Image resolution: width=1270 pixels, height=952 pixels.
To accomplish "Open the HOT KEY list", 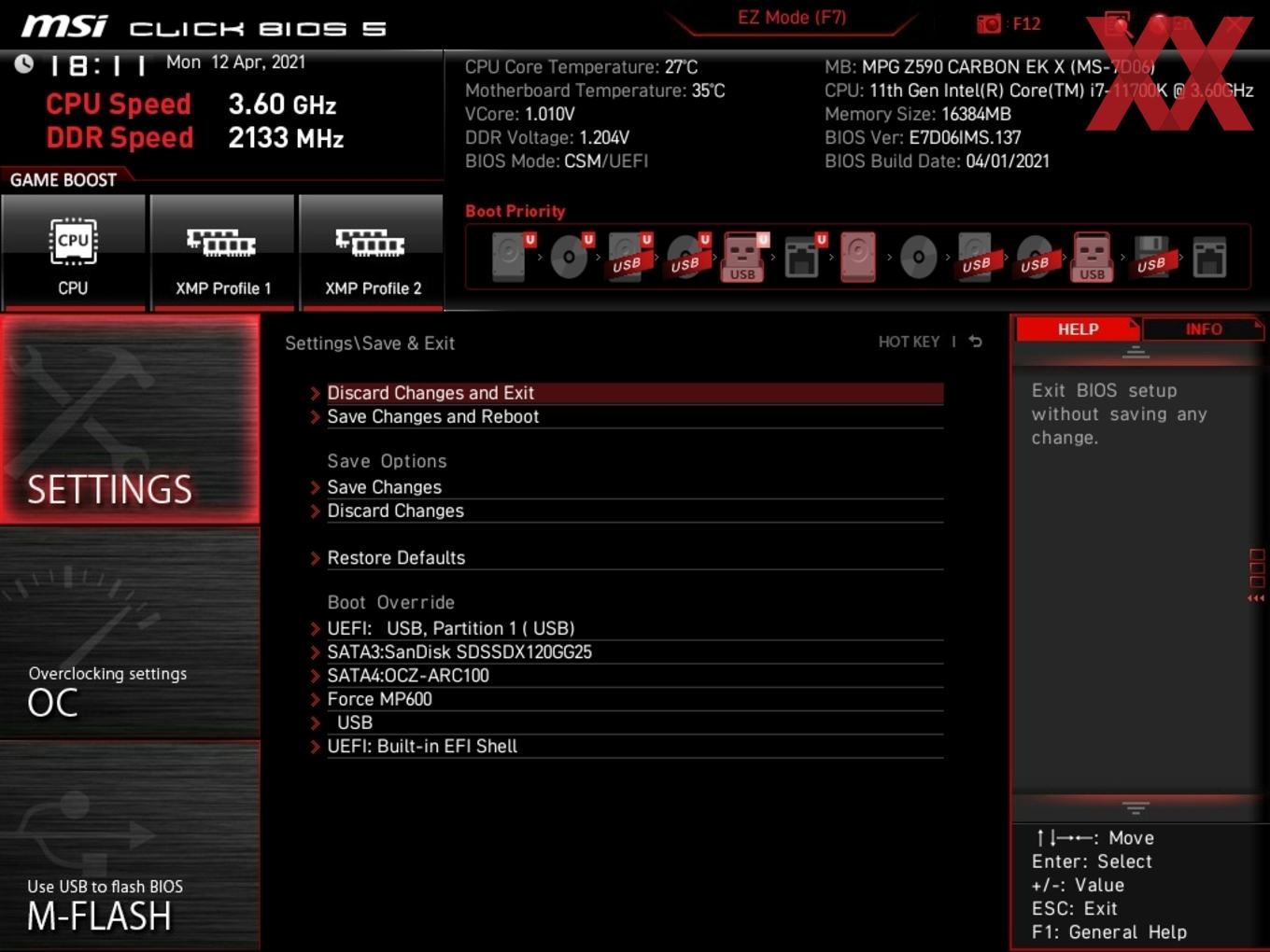I will click(x=909, y=342).
